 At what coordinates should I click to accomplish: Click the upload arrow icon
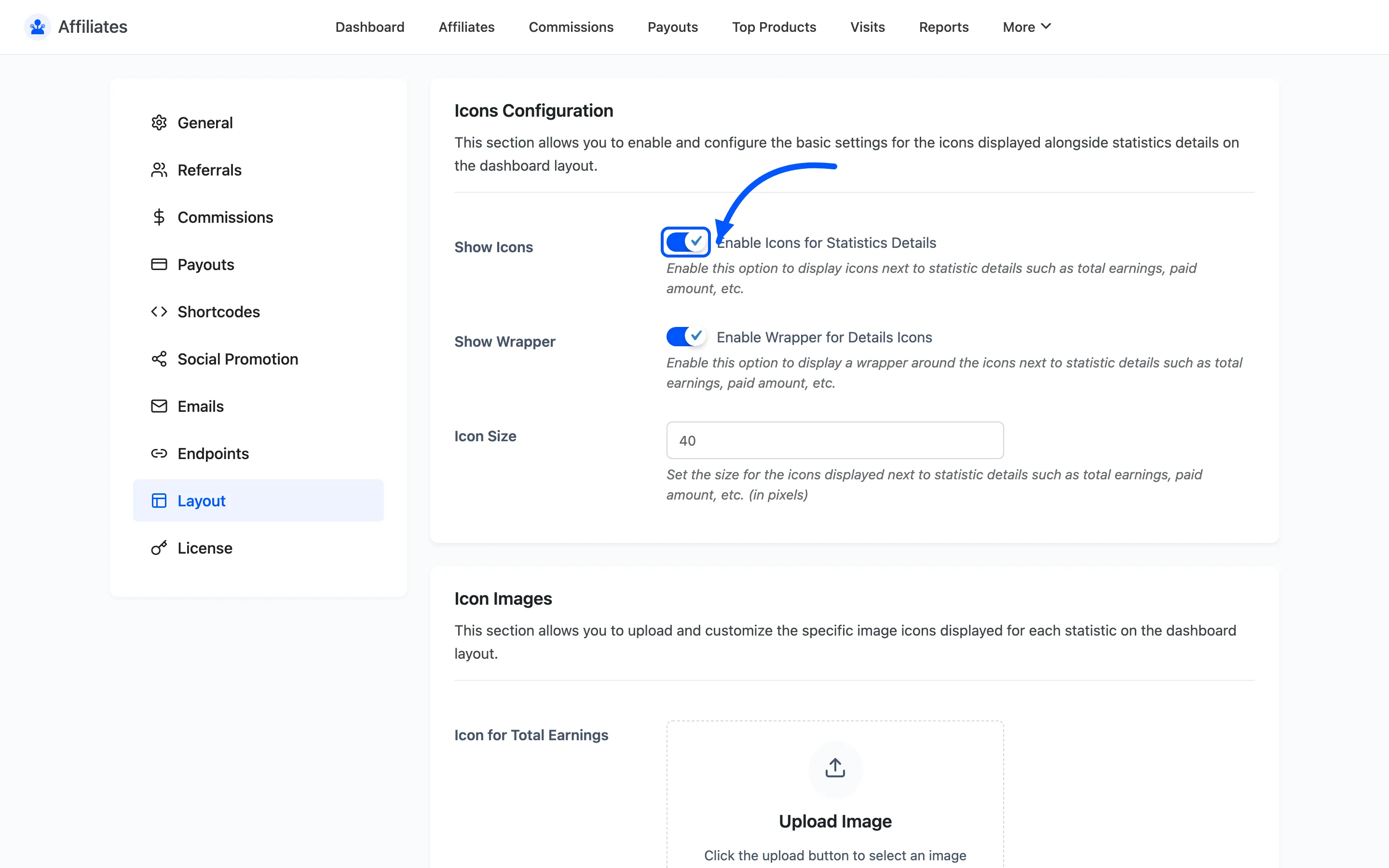(x=835, y=768)
